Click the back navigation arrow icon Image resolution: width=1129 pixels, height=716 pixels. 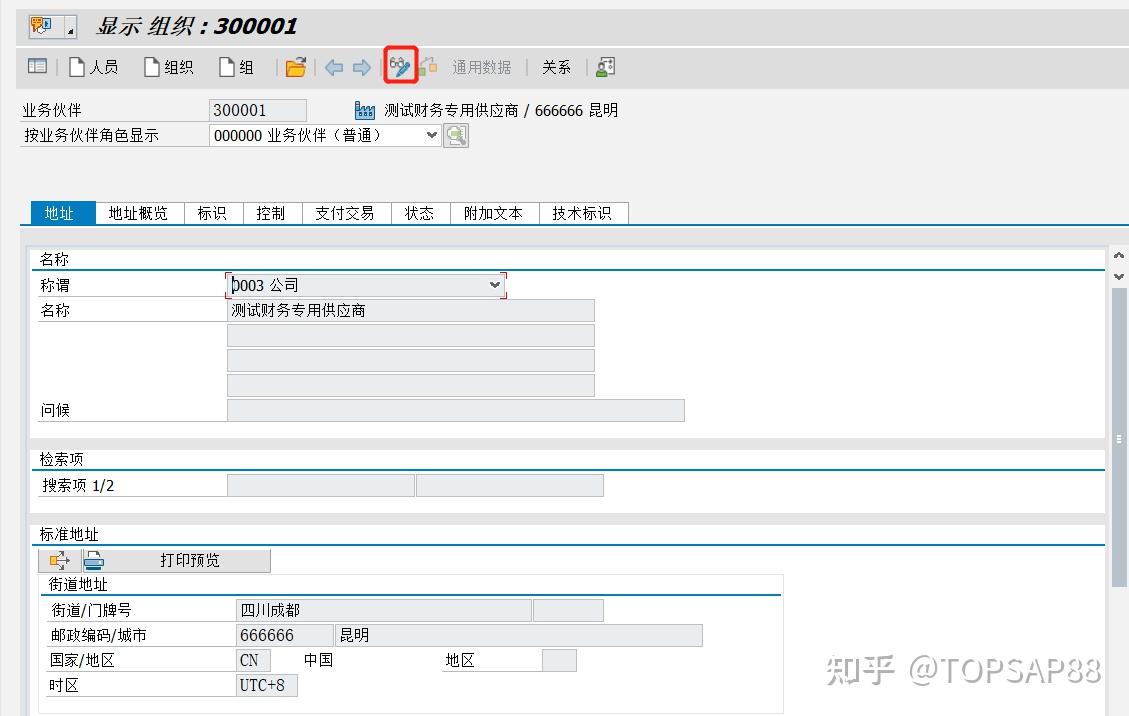(x=333, y=66)
